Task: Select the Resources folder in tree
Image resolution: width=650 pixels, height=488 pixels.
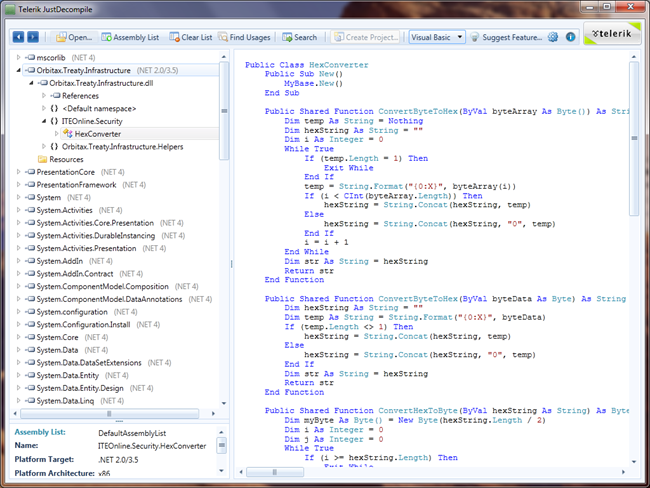Action: click(66, 159)
